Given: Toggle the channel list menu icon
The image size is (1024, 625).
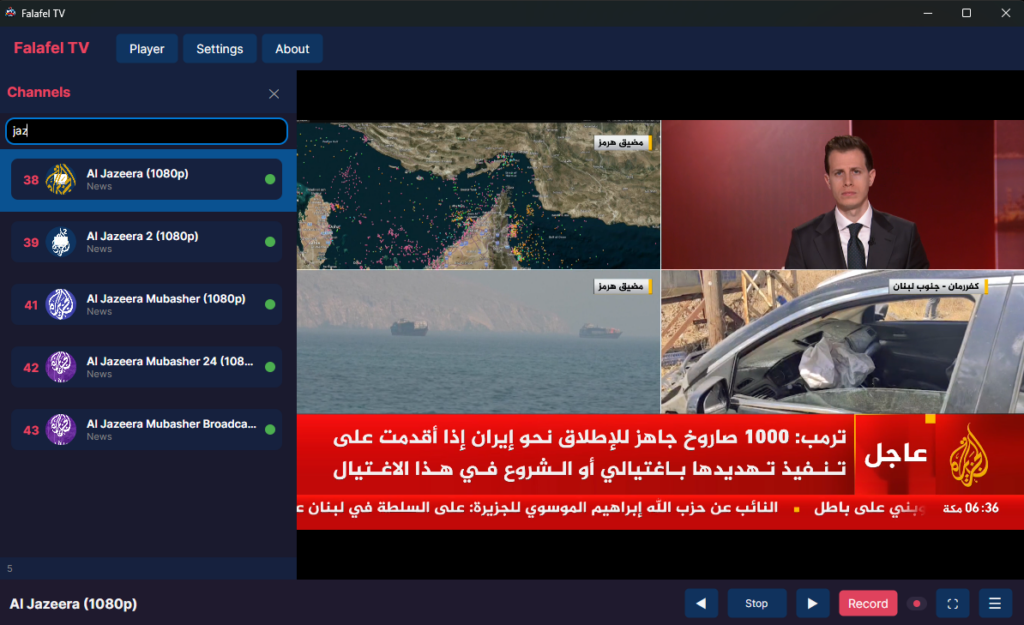Looking at the screenshot, I should tap(995, 603).
